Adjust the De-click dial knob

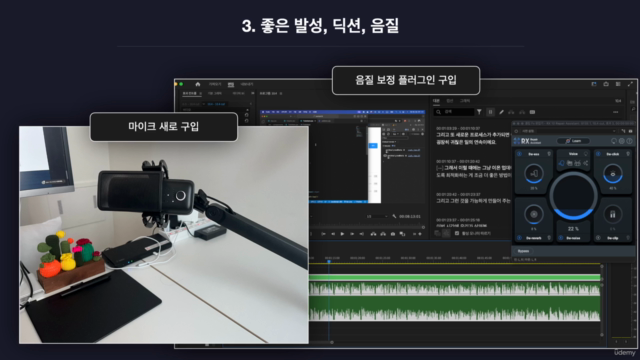[613, 173]
